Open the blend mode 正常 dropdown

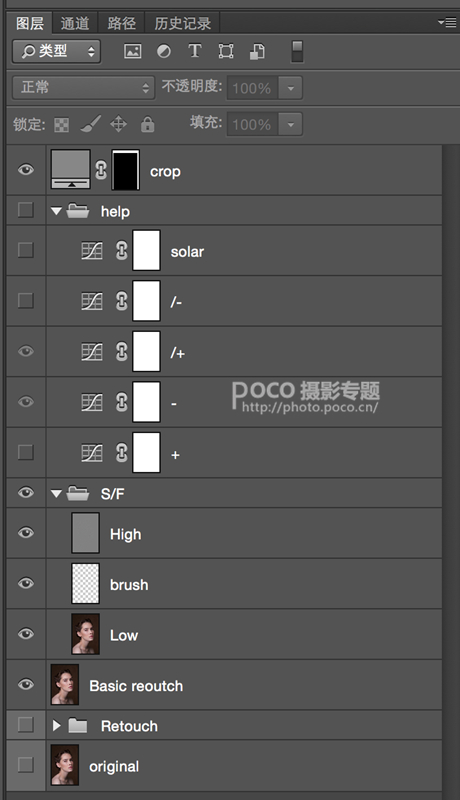click(83, 88)
